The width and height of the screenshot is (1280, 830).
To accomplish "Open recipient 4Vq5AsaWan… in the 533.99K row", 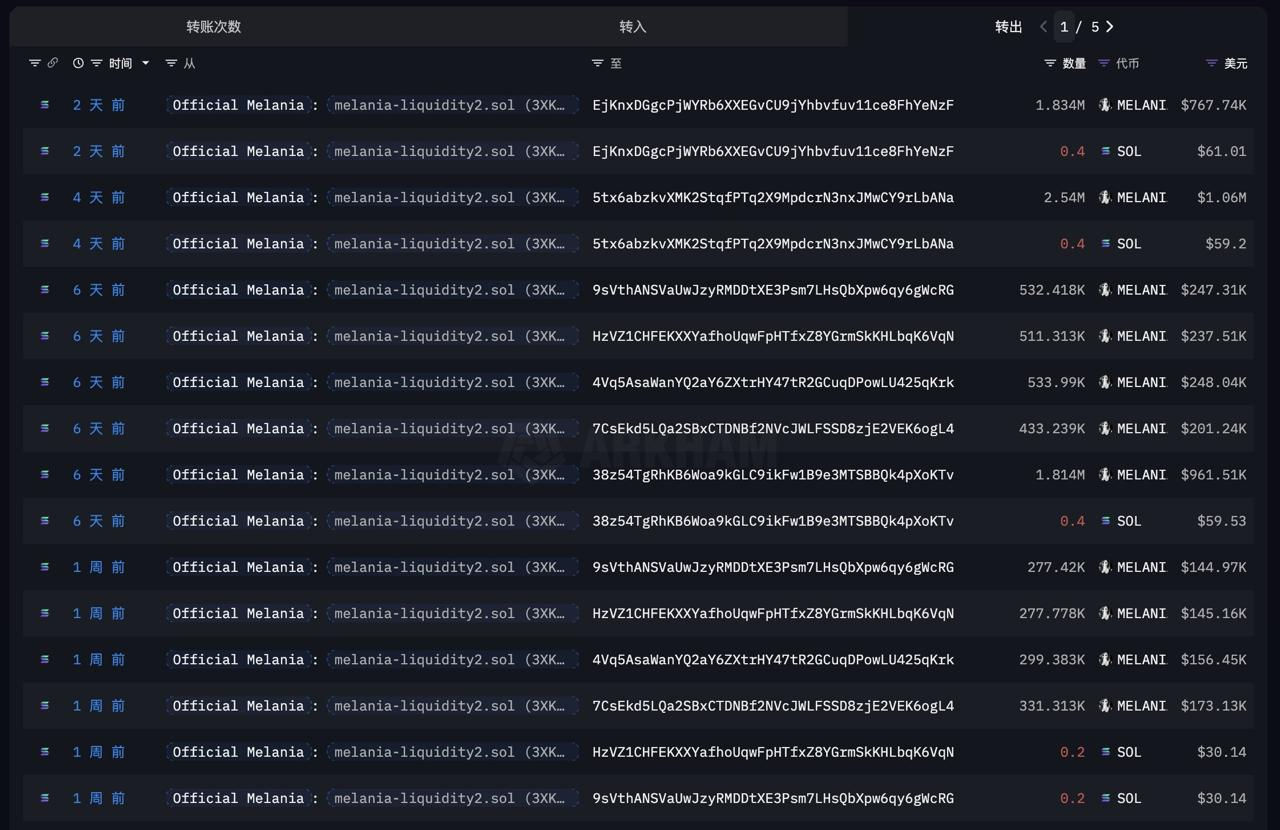I will point(773,382).
